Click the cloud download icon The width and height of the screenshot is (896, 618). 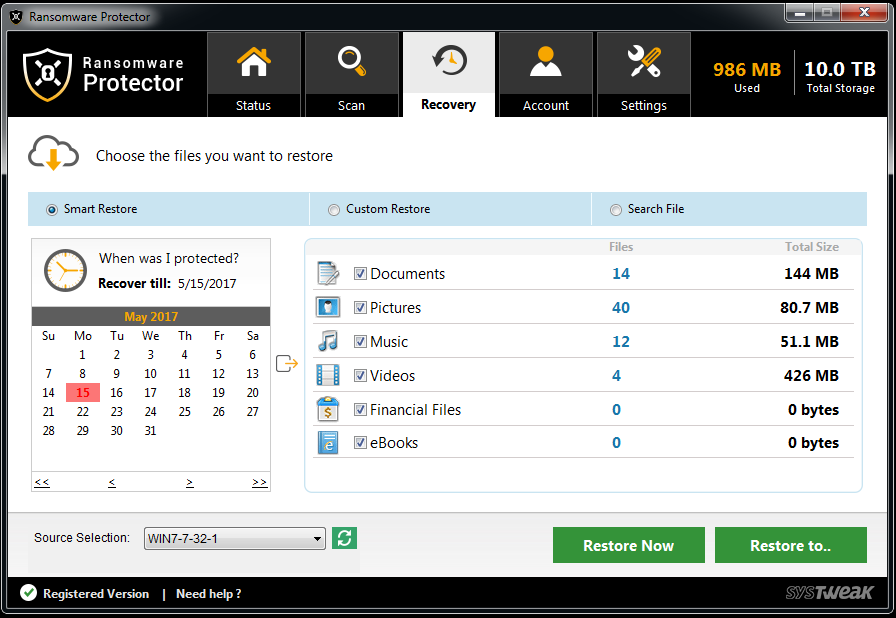[x=53, y=153]
